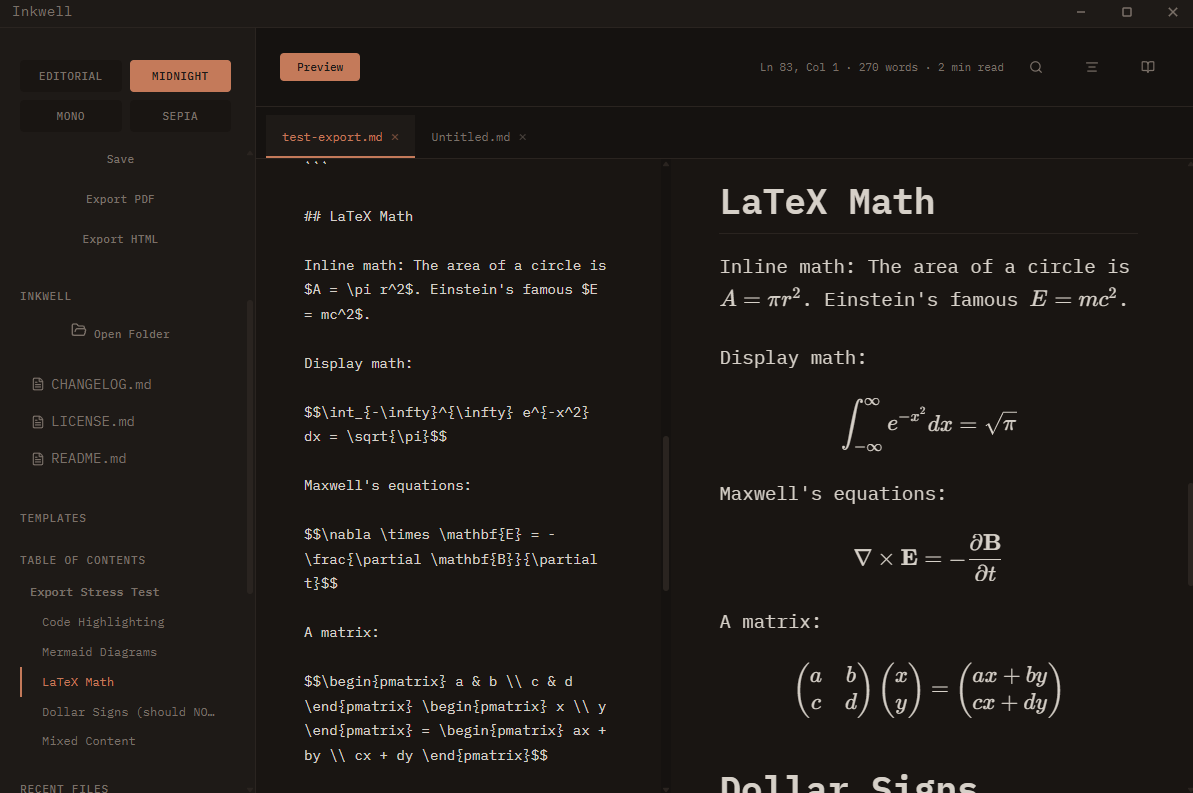Select the Editorial theme
The image size is (1193, 793).
(71, 76)
